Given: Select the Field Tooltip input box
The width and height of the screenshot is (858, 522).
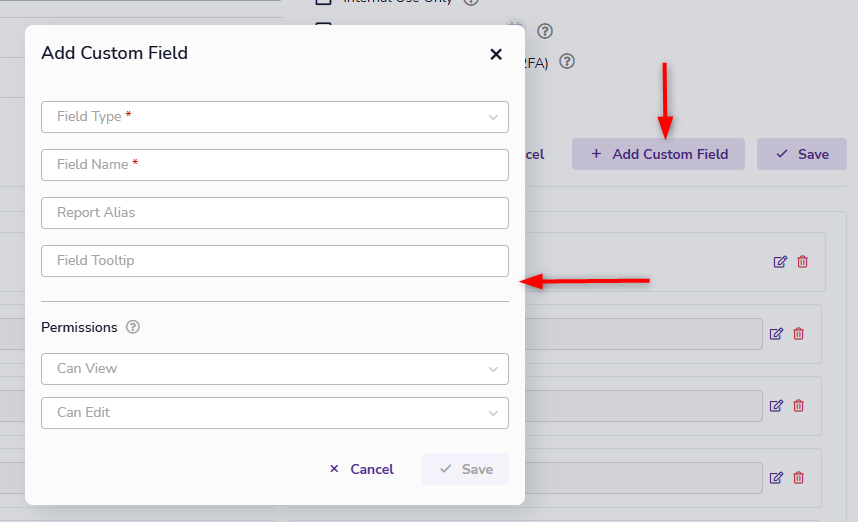Looking at the screenshot, I should [x=274, y=261].
